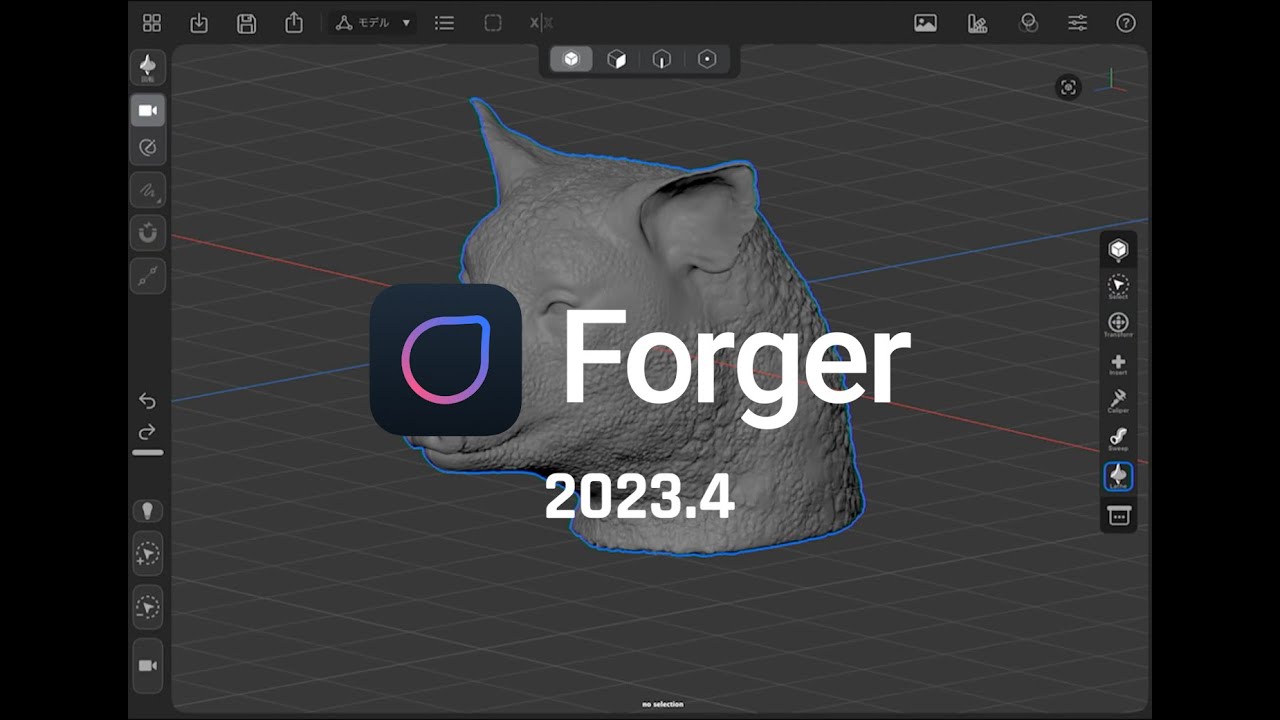
Task: Click the white slider bar below redo
Action: point(148,453)
